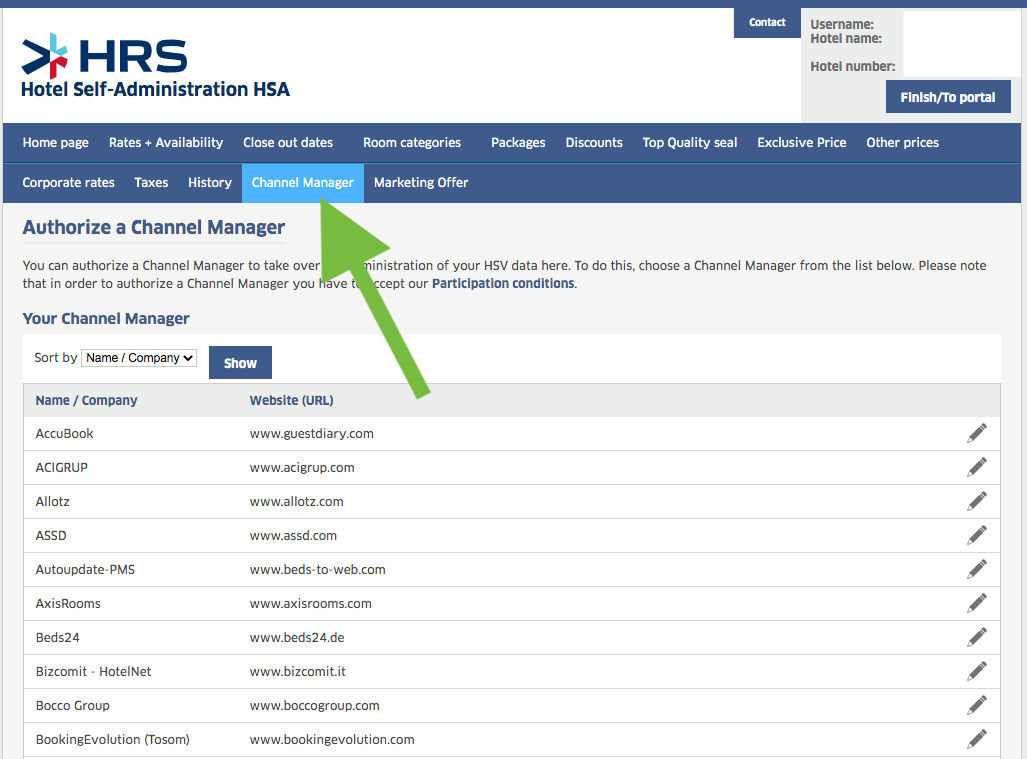Click www.guestdiary.com URL text
The image size is (1027, 759).
312,434
